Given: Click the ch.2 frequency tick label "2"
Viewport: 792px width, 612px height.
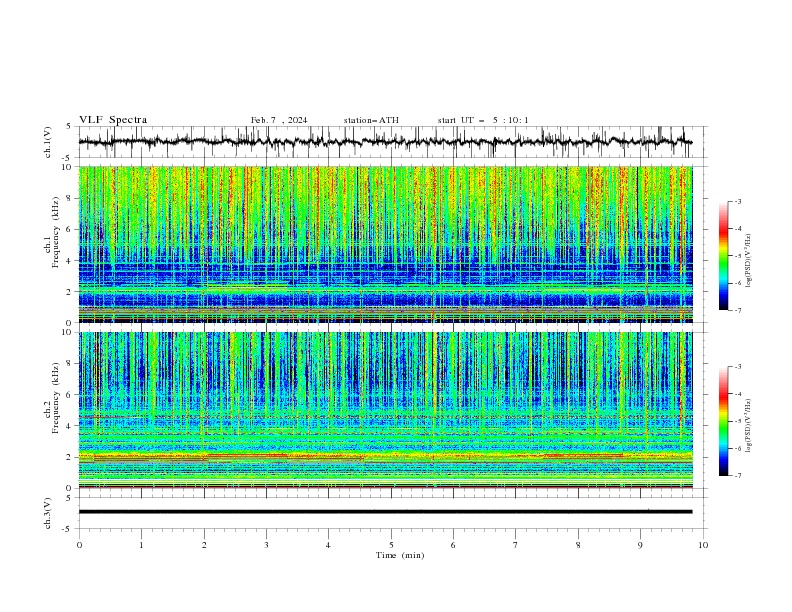Looking at the screenshot, I should tap(70, 457).
